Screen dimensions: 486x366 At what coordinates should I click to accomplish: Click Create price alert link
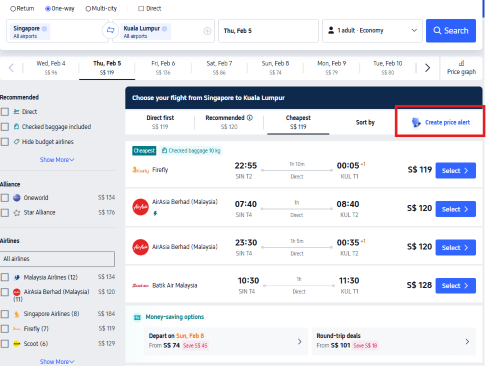(447, 122)
